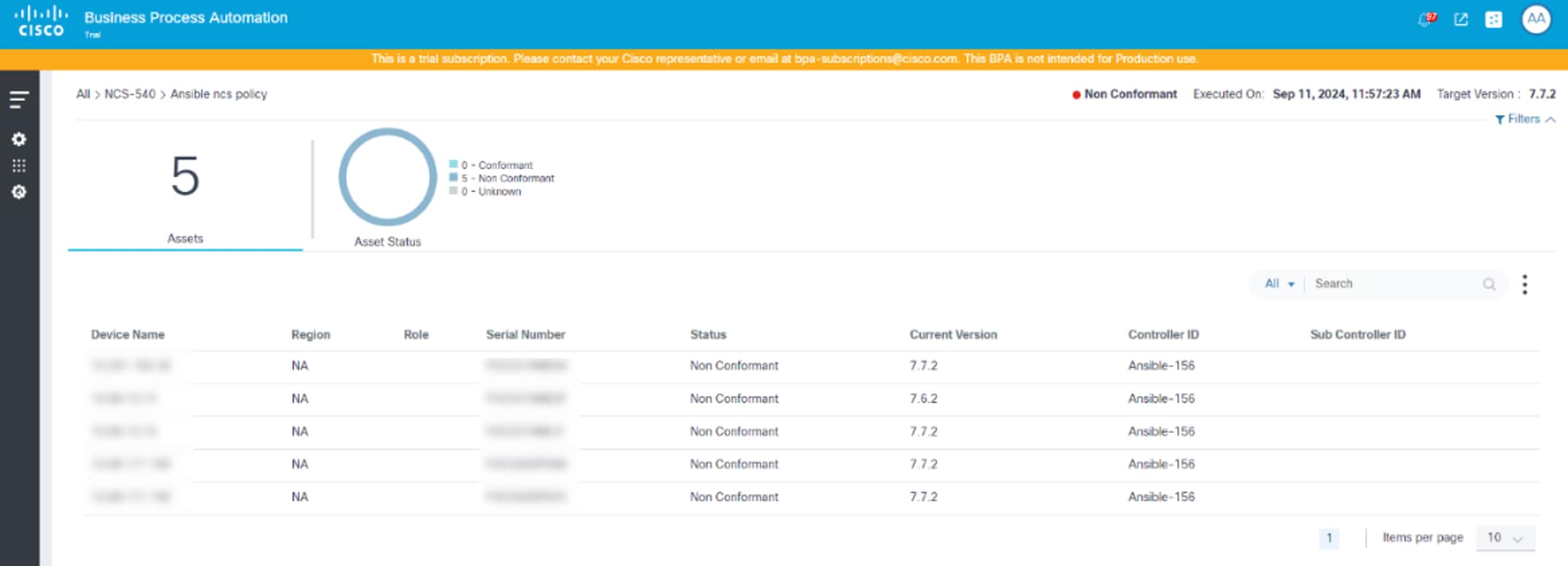Navigate to NCS-540 breadcrumb link
Viewport: 1568px width, 566px height.
[130, 94]
